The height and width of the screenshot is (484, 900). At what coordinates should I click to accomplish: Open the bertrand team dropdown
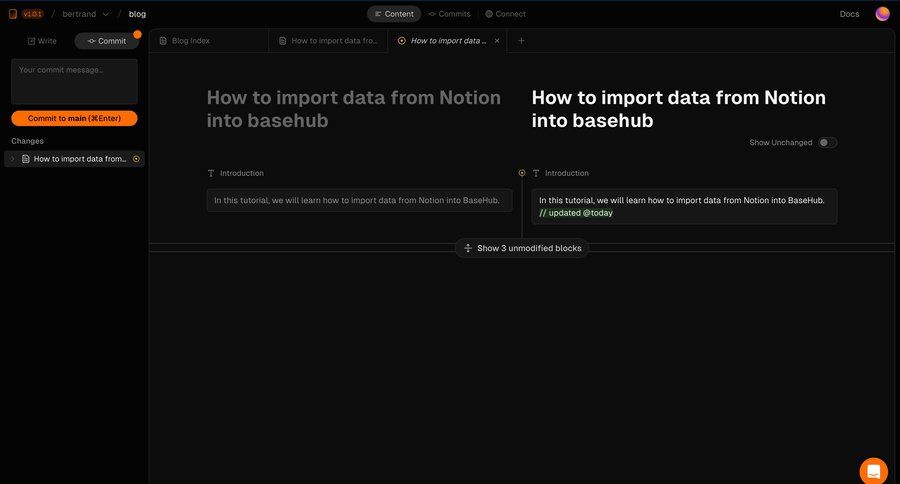85,14
